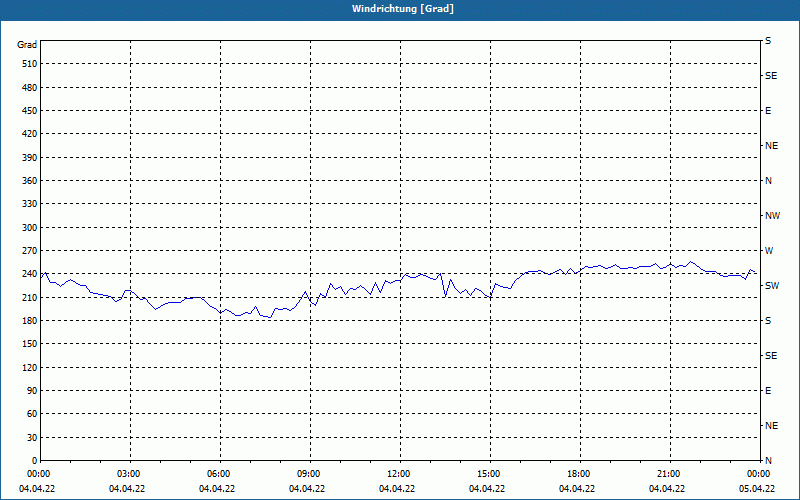Image resolution: width=800 pixels, height=500 pixels.
Task: Select the 03:00 time axis label
Action: (x=131, y=474)
